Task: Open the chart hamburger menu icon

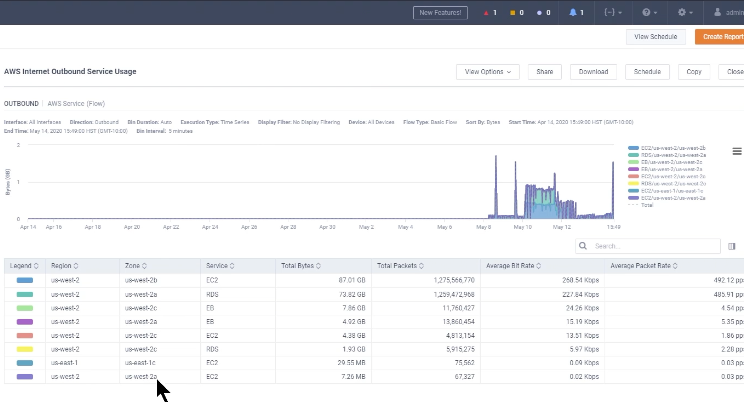Action: [737, 151]
